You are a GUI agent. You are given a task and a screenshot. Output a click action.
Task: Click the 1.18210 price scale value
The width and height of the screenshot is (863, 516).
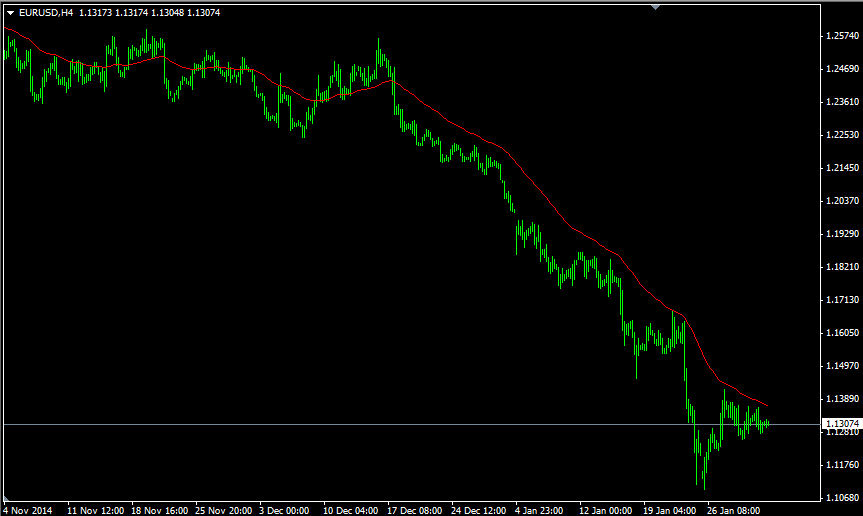pyautogui.click(x=842, y=267)
